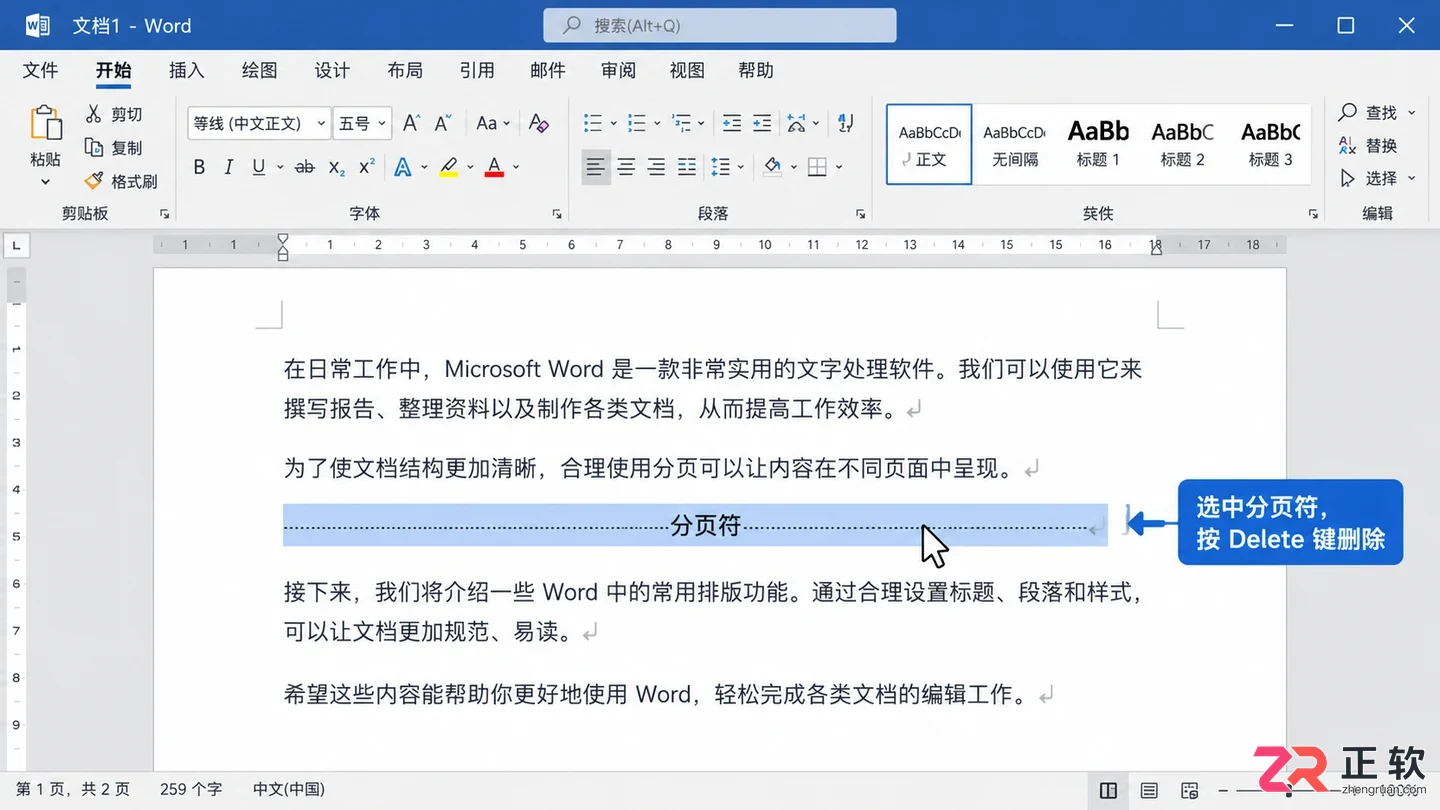The width and height of the screenshot is (1440, 810).
Task: Toggle read mode view in status bar
Action: [x=1108, y=790]
